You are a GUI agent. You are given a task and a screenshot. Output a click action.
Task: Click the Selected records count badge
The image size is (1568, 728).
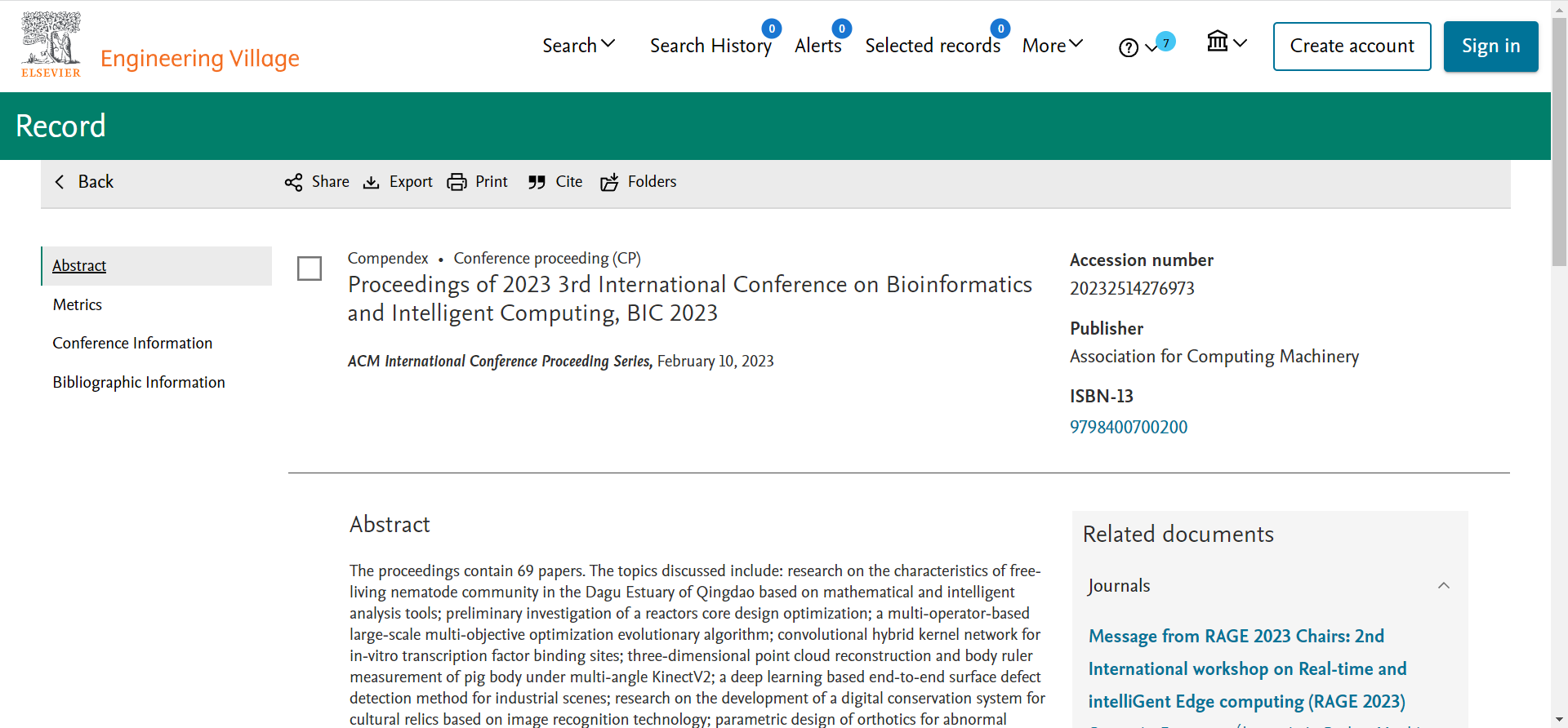coord(1001,29)
